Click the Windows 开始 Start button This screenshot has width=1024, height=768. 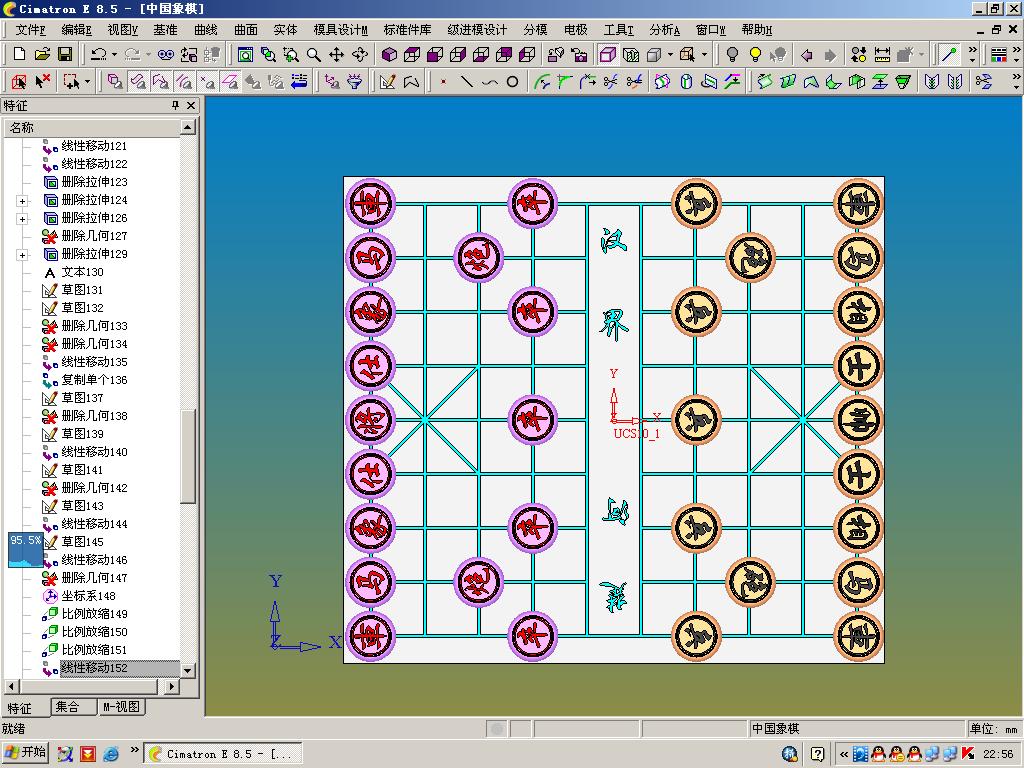pyautogui.click(x=26, y=753)
